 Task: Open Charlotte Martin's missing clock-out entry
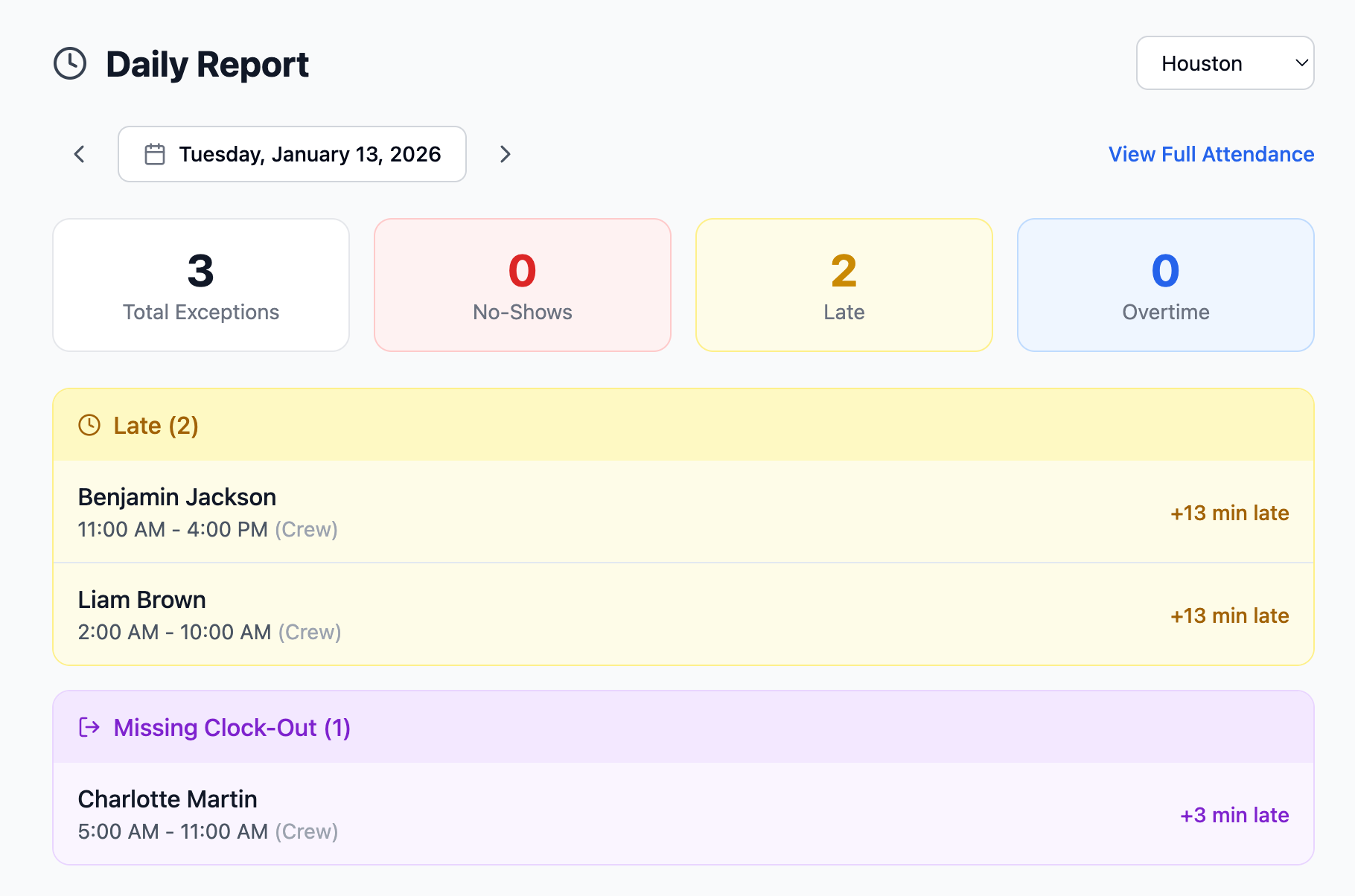click(x=683, y=814)
